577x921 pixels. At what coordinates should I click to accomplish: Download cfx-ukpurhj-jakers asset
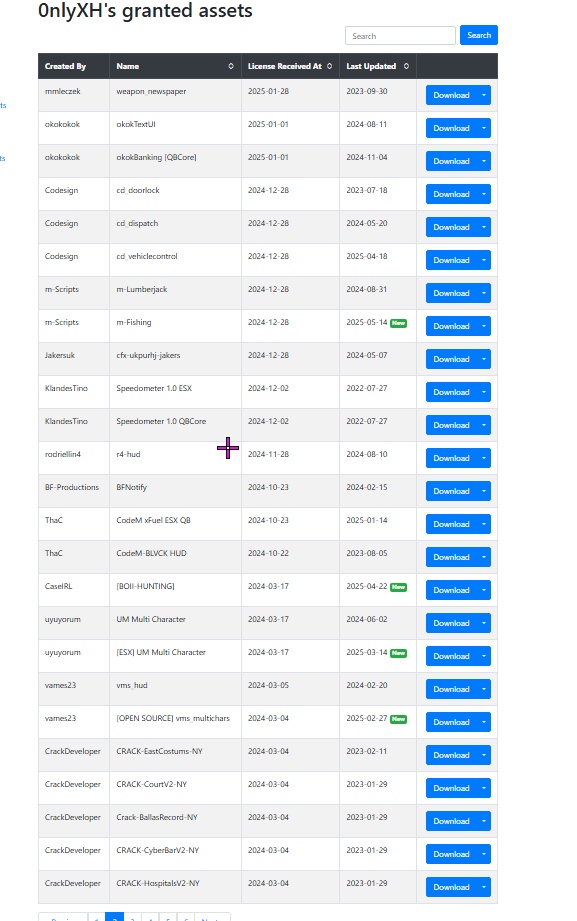(x=451, y=359)
